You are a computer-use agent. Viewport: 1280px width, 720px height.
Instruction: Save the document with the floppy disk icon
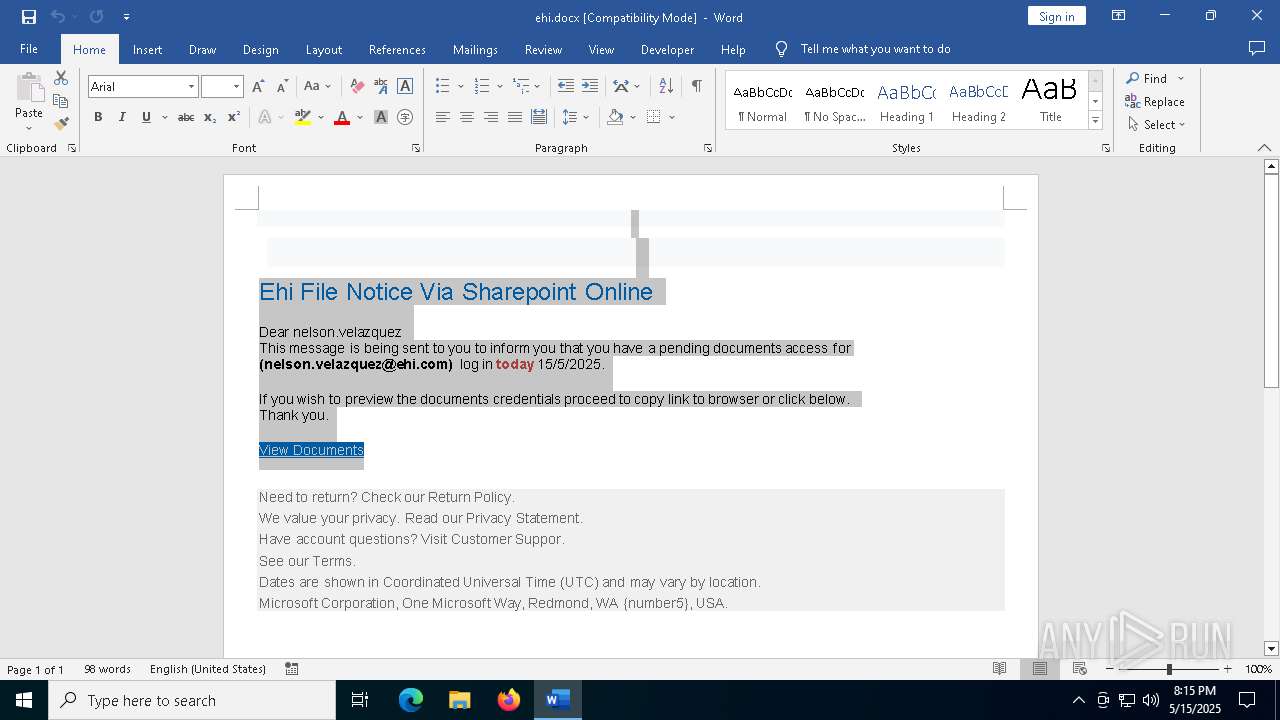pyautogui.click(x=29, y=17)
